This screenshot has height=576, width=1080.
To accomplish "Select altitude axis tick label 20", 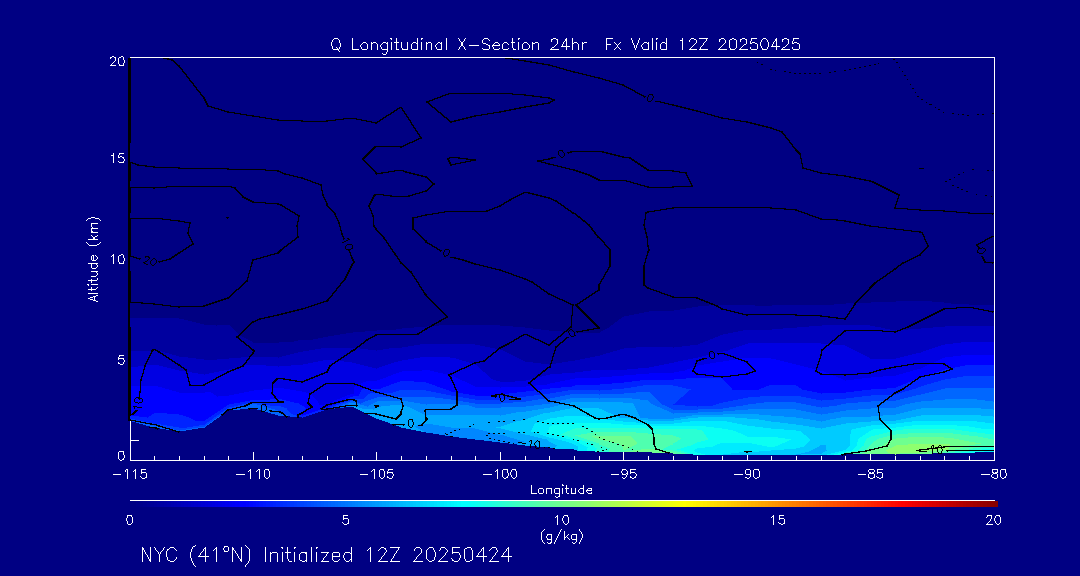I will point(116,60).
